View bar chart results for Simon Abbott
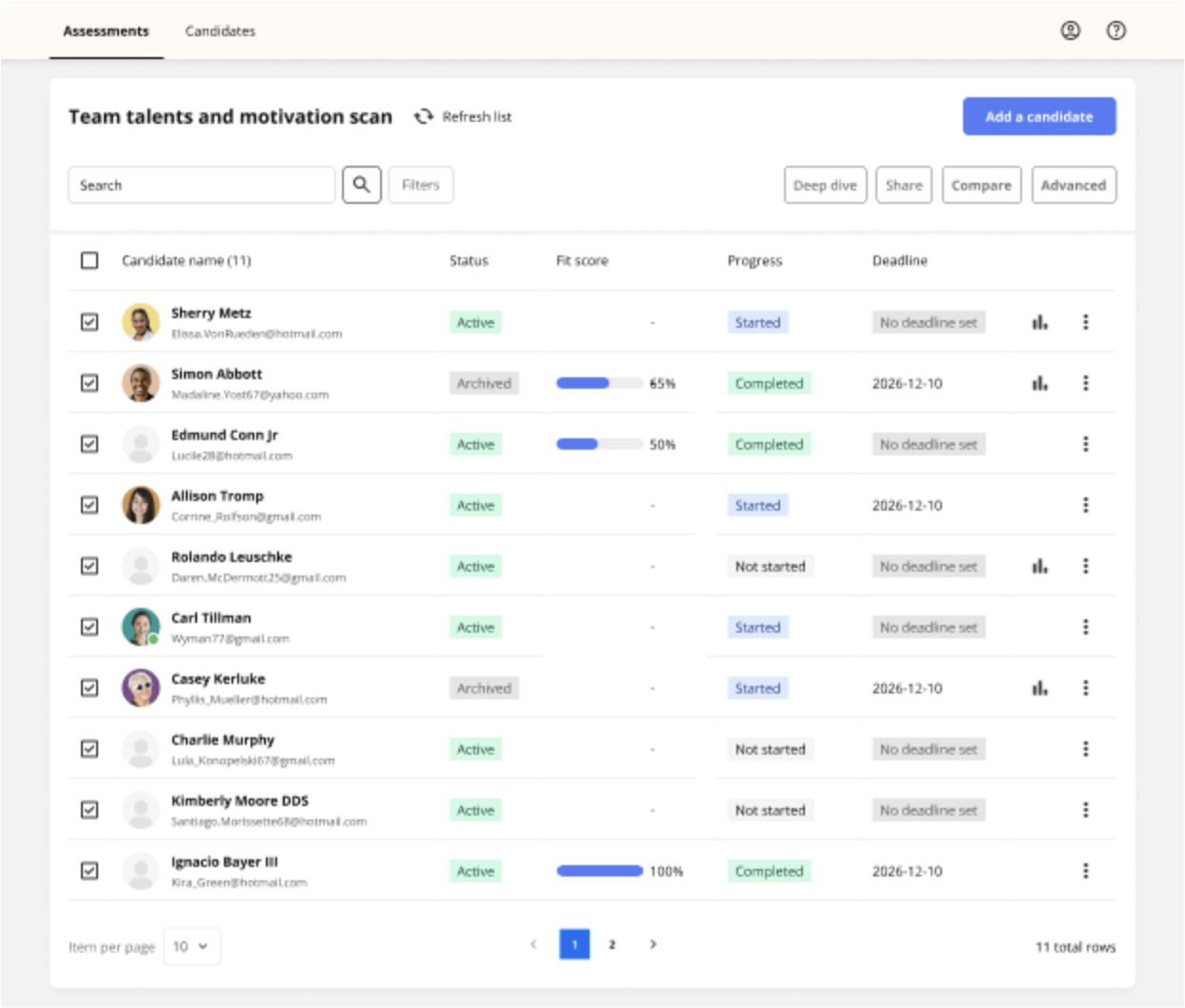Viewport: 1185px width, 1008px height. [1039, 384]
